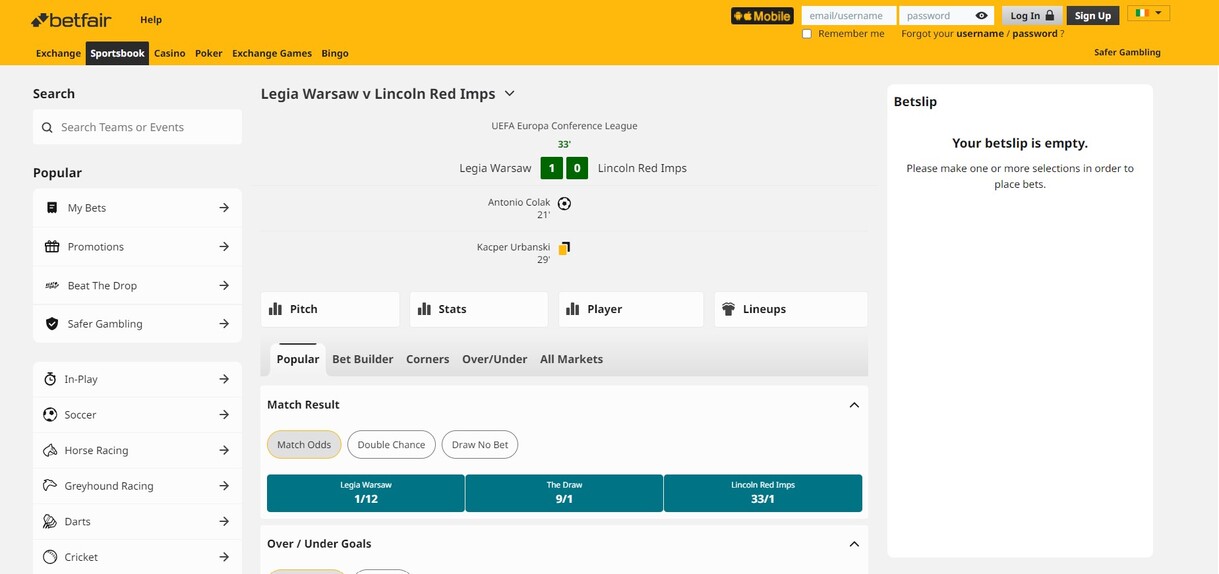
Task: Focus the email/username field
Action: coord(849,16)
